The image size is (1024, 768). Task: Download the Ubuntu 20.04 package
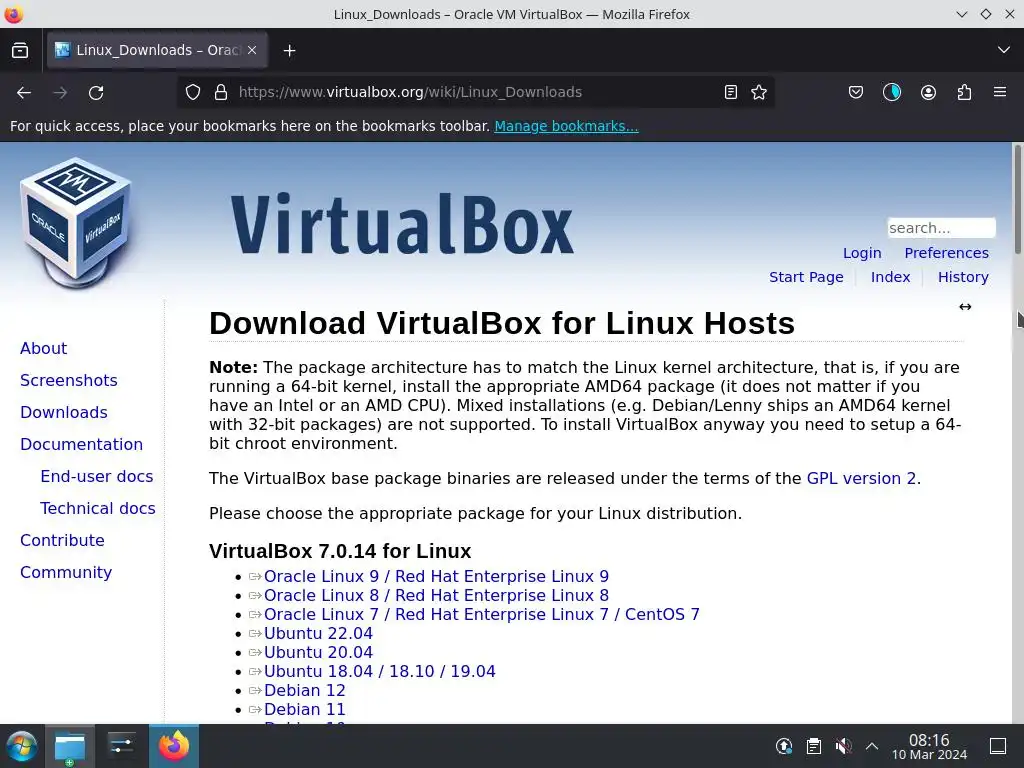pos(318,652)
